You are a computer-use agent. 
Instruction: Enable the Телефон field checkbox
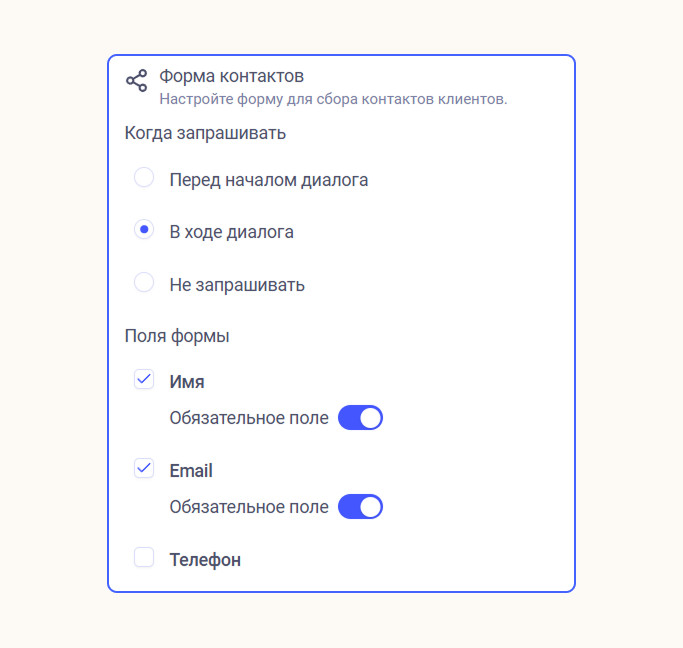coord(144,558)
